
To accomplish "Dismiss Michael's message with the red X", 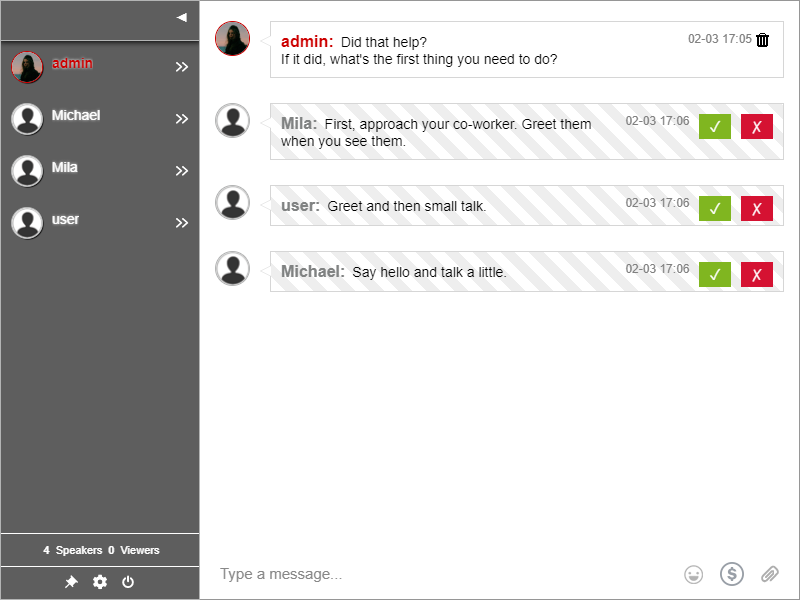I will (x=757, y=274).
